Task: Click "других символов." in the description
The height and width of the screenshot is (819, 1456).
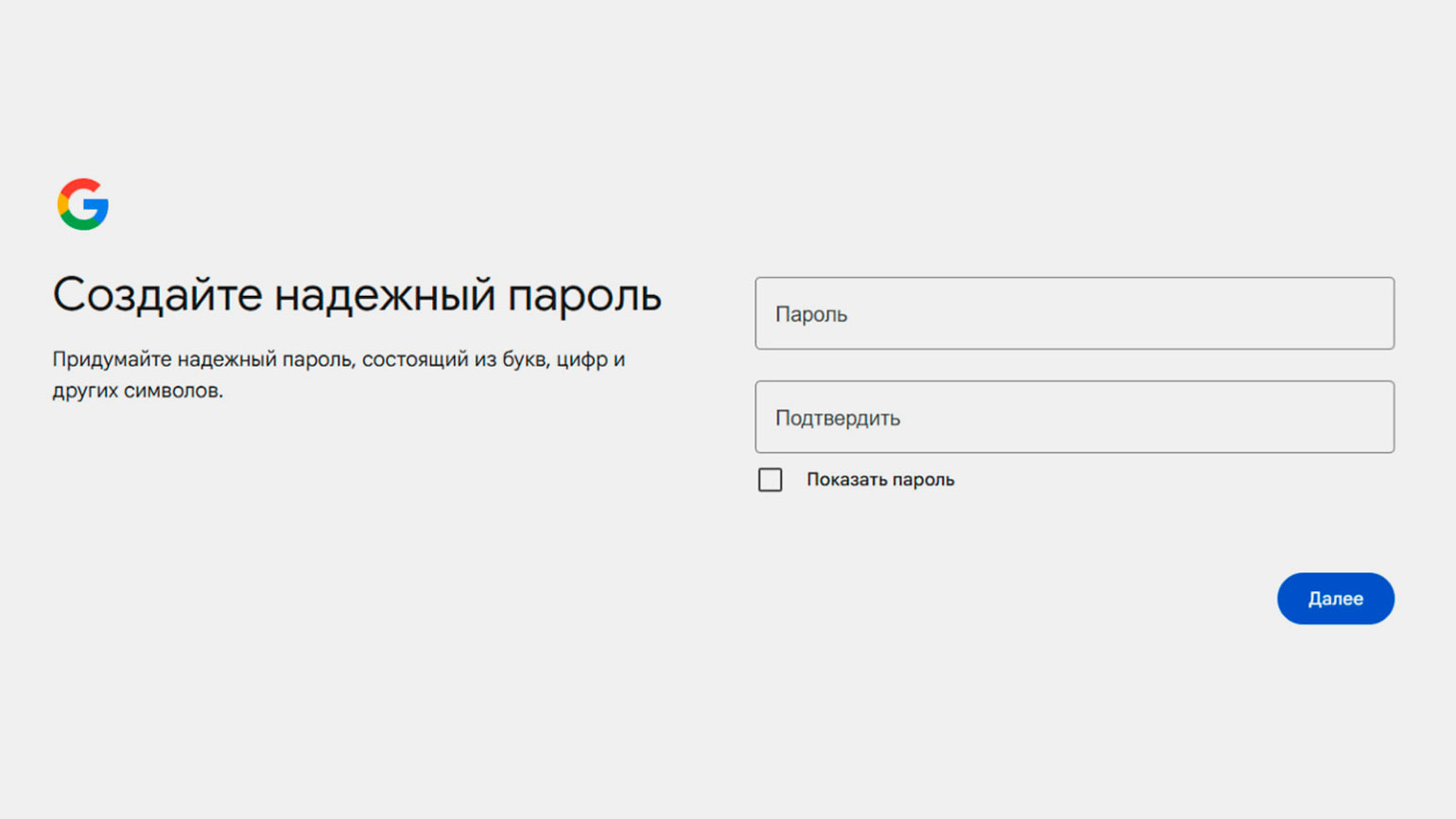Action: click(x=138, y=391)
